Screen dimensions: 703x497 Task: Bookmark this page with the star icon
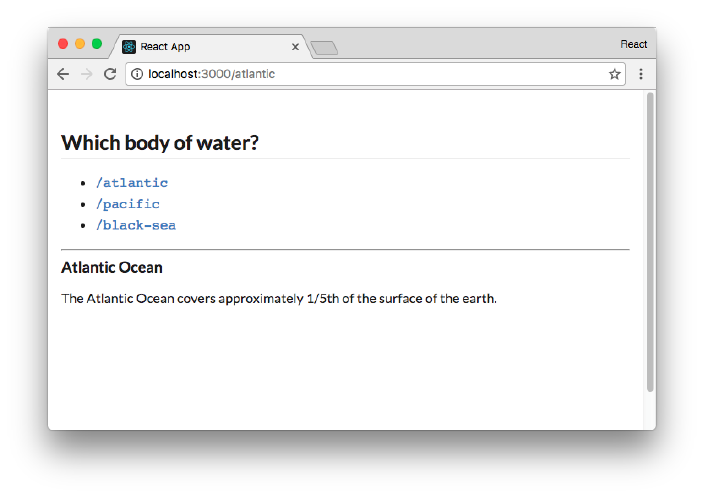click(x=614, y=74)
